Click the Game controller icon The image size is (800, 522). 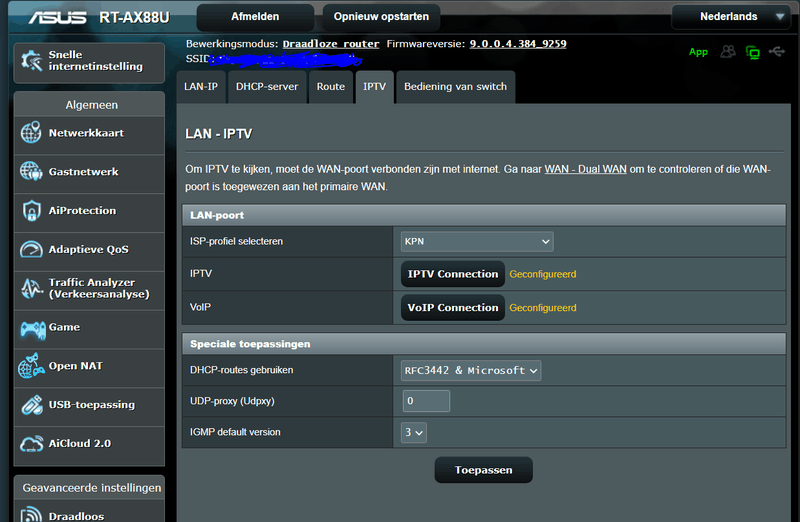tap(33, 330)
